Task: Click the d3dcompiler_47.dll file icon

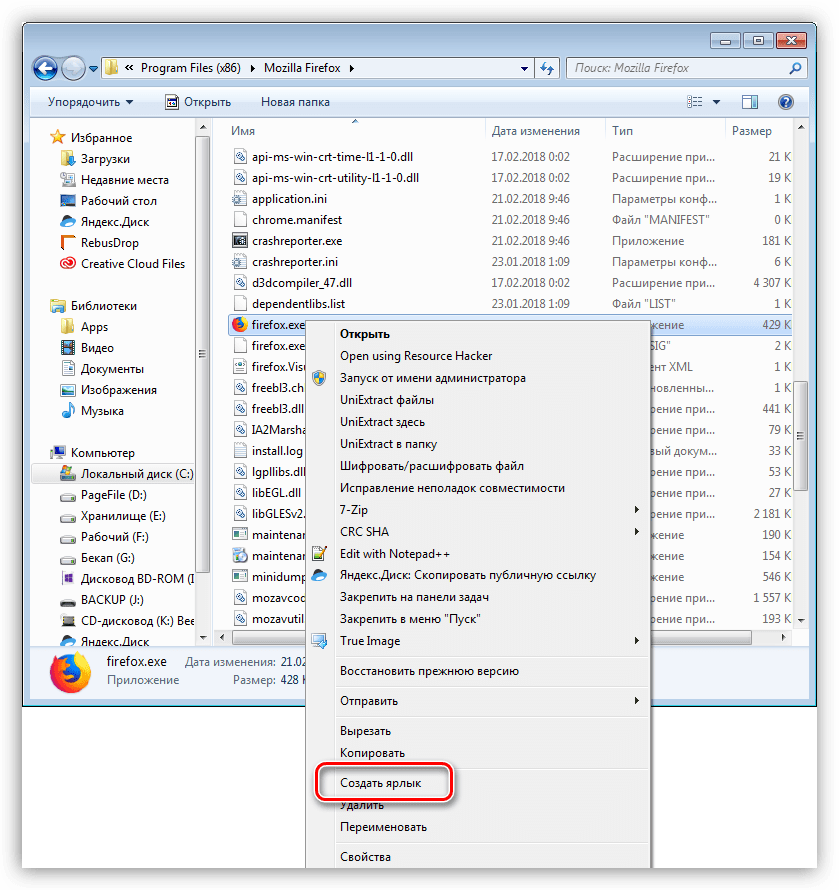Action: pos(240,283)
